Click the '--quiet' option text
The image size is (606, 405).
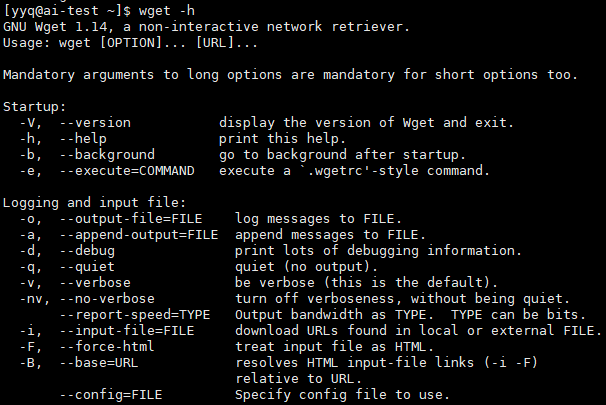coord(87,267)
